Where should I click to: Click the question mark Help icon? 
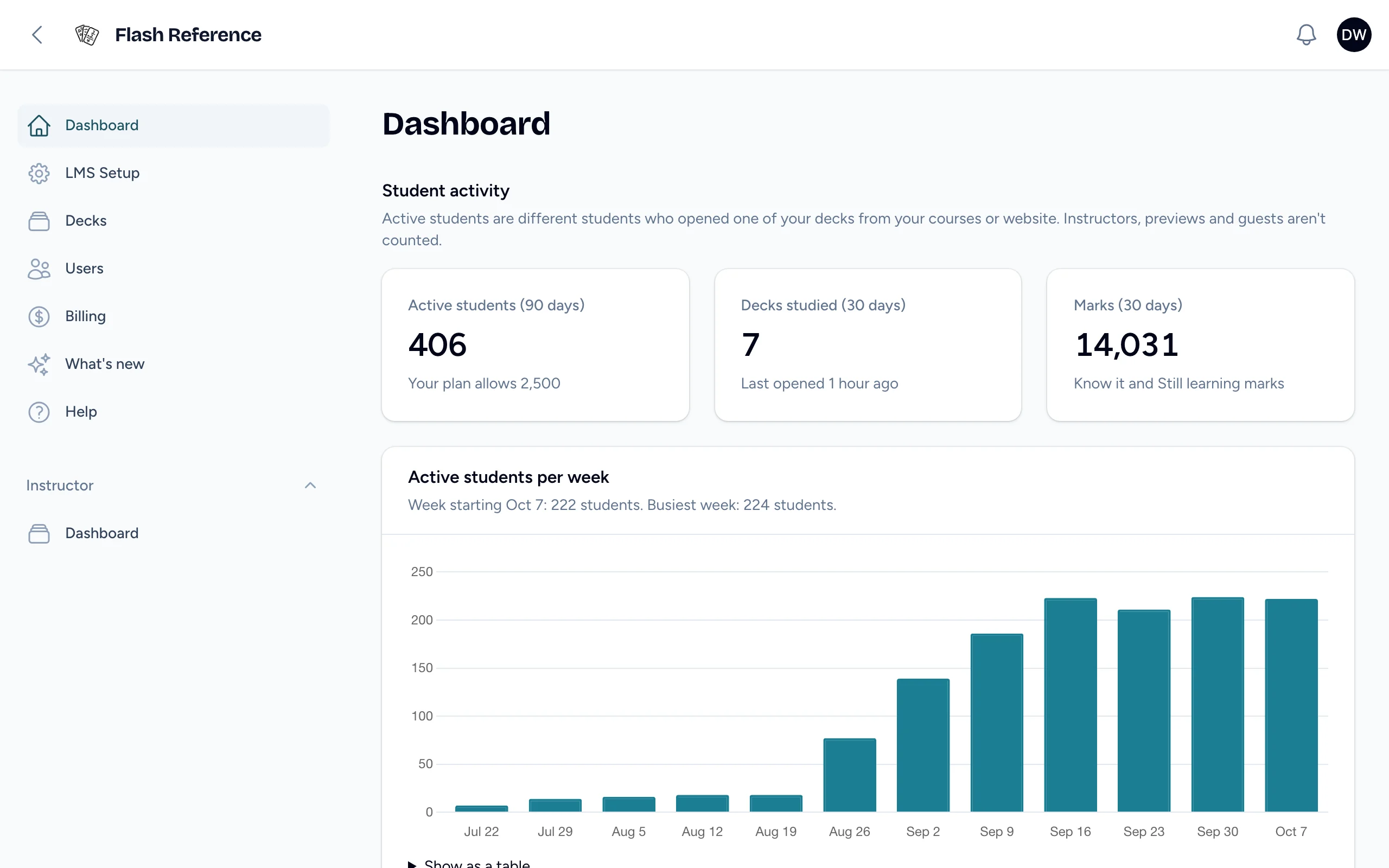pos(39,412)
